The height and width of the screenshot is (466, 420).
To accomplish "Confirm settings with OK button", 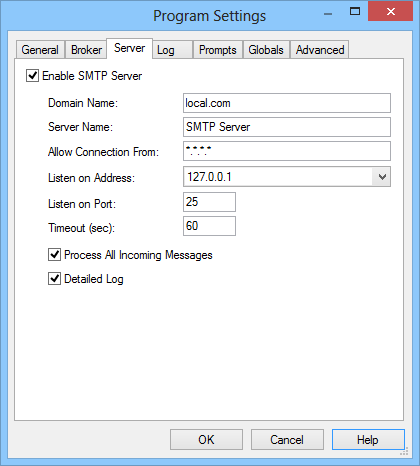I will (206, 440).
